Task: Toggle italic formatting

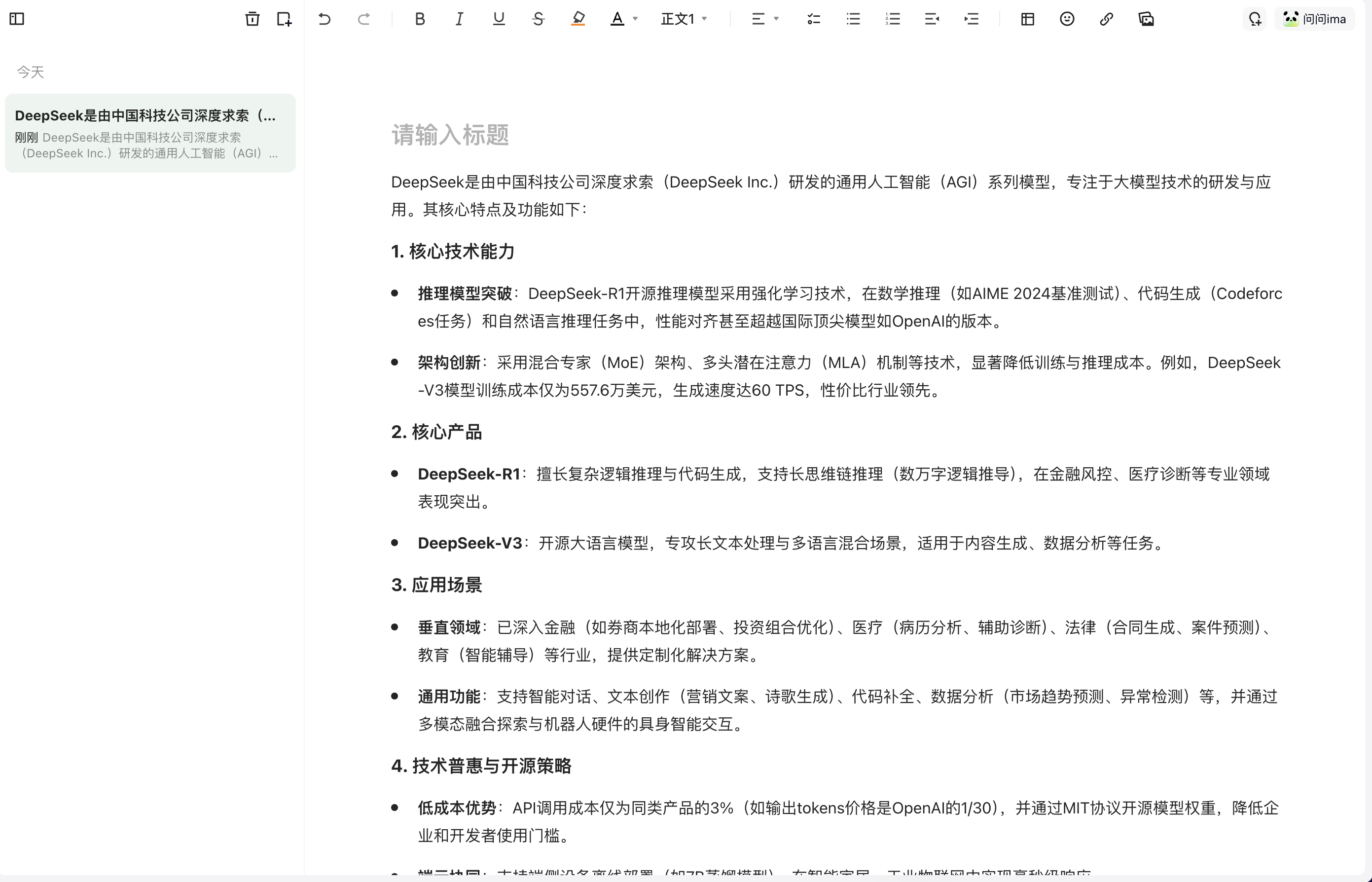Action: pos(459,19)
